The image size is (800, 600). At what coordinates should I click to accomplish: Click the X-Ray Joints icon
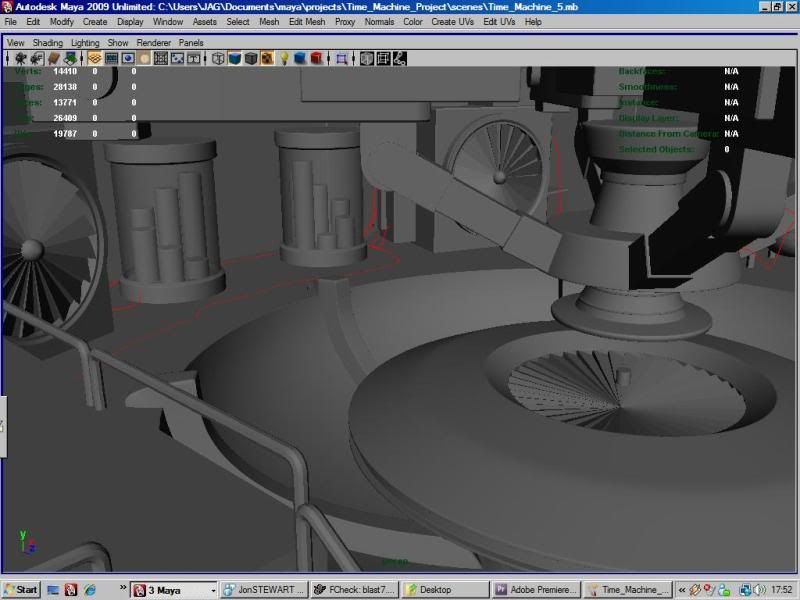399,59
